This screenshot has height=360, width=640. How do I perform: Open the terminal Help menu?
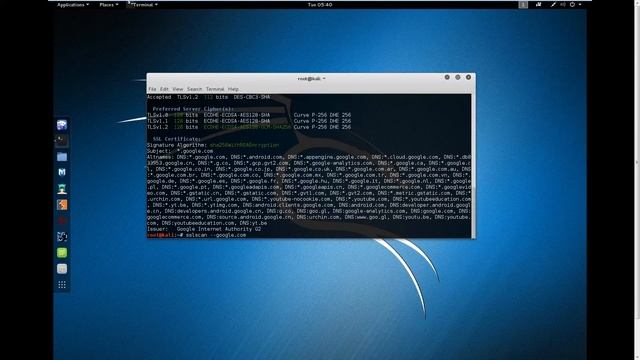[x=233, y=89]
